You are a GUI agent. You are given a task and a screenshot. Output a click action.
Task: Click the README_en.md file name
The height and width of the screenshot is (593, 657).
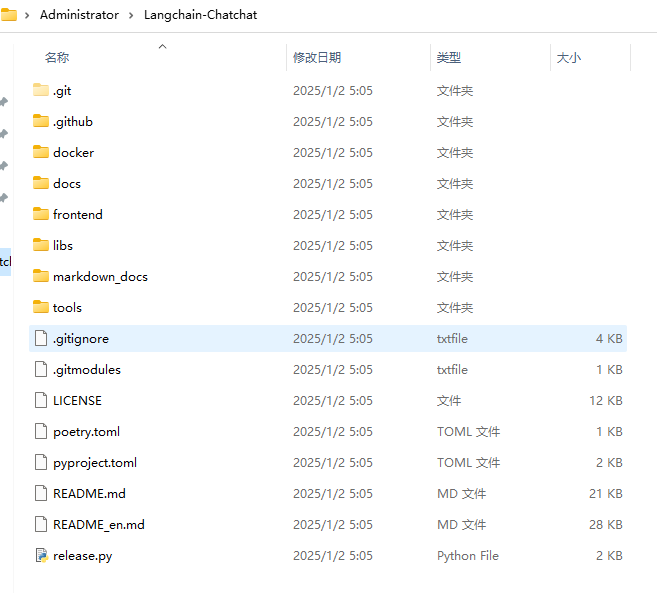click(98, 525)
